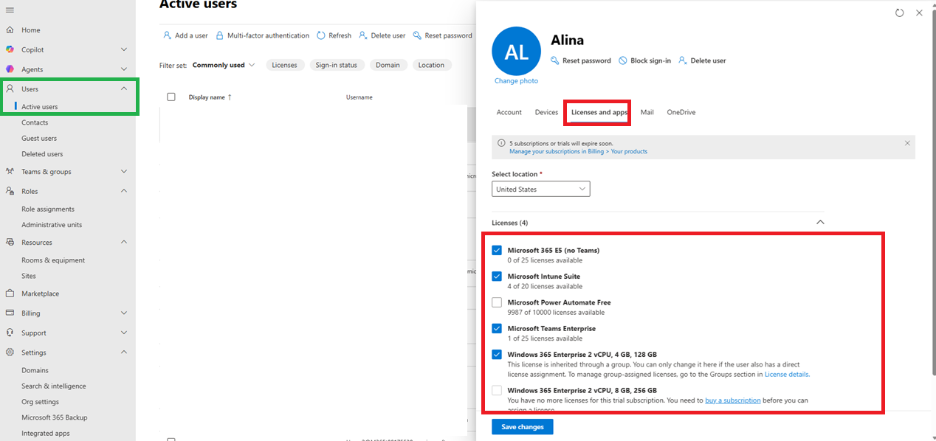The image size is (936, 441).
Task: Click the Refresh icon in toolbar
Action: [x=321, y=36]
